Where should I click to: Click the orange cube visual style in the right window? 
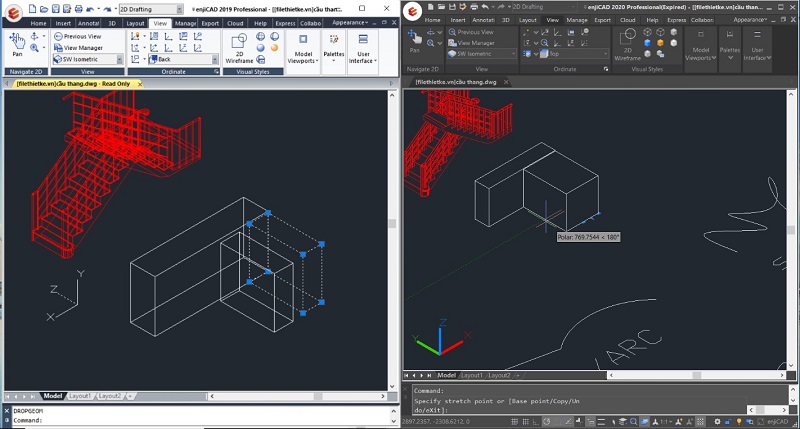(660, 43)
